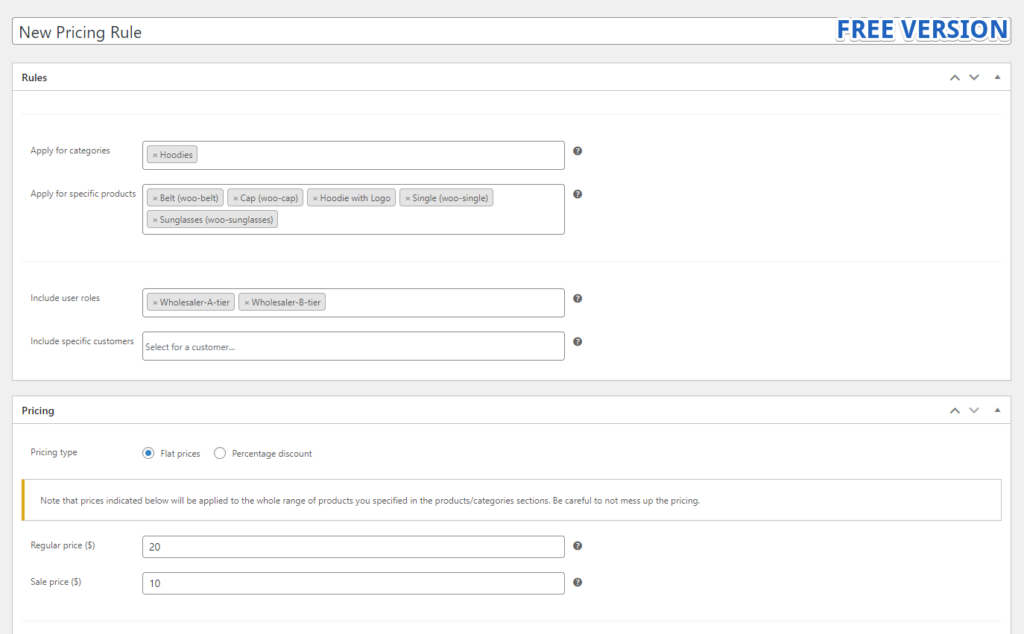The image size is (1024, 634).
Task: Open the FREE VERSION link
Action: [921, 29]
